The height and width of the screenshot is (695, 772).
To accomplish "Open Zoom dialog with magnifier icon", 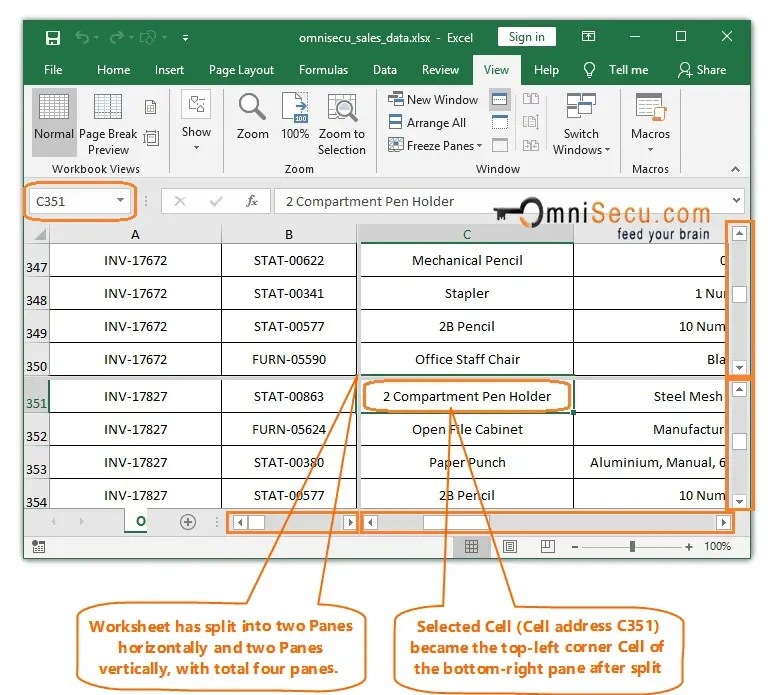I will point(252,116).
